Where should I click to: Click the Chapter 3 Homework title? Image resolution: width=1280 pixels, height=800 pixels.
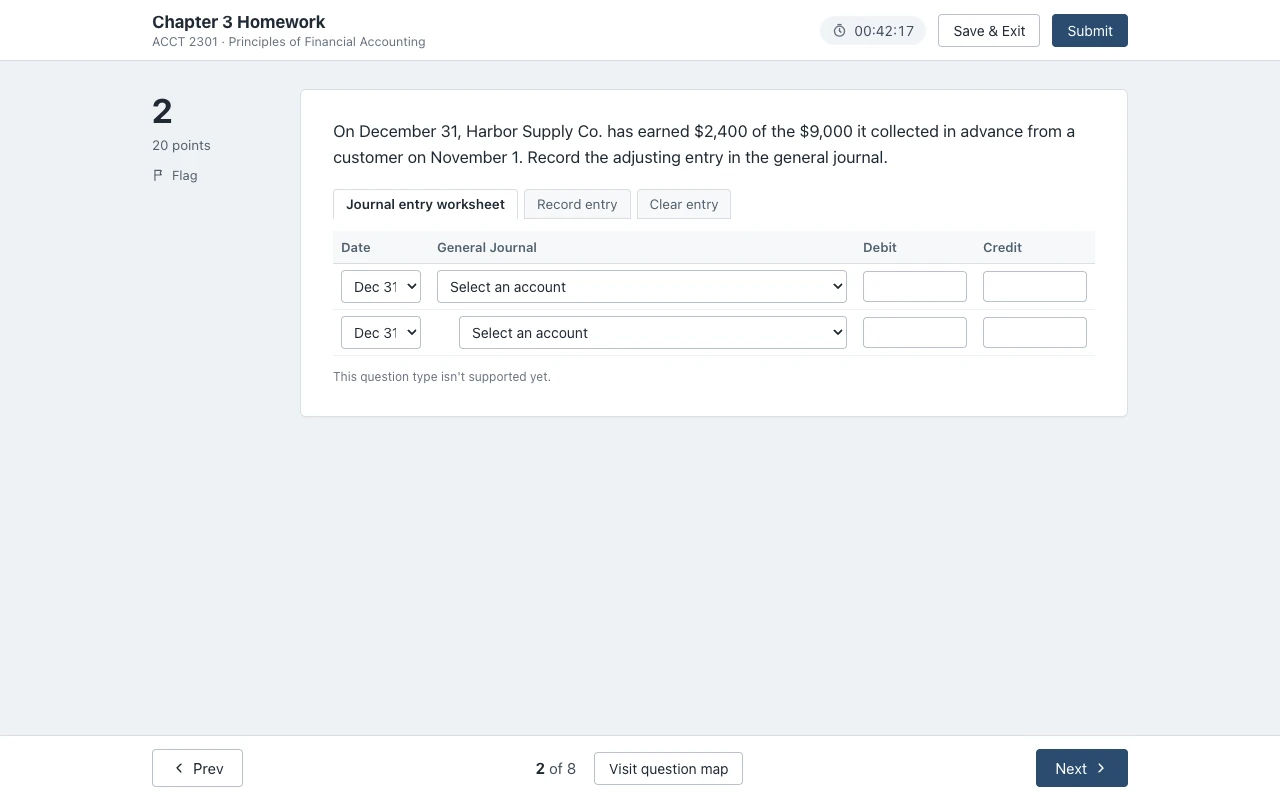239,22
